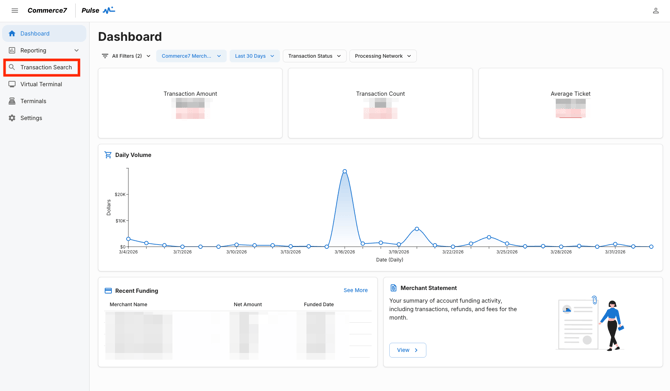Open the Dashboard menu item
Viewport: 670px width, 391px height.
pos(44,33)
